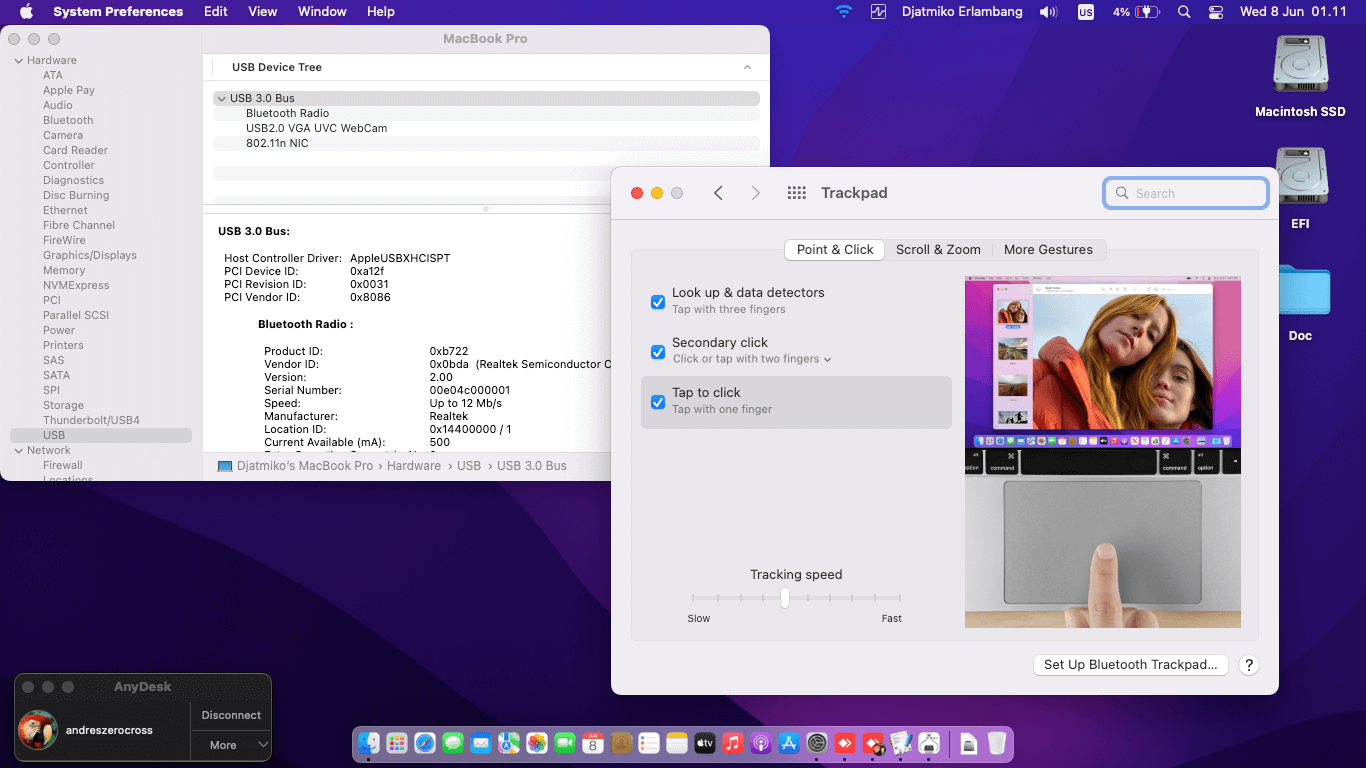
Task: Launch Maps from the Dock
Action: (509, 743)
